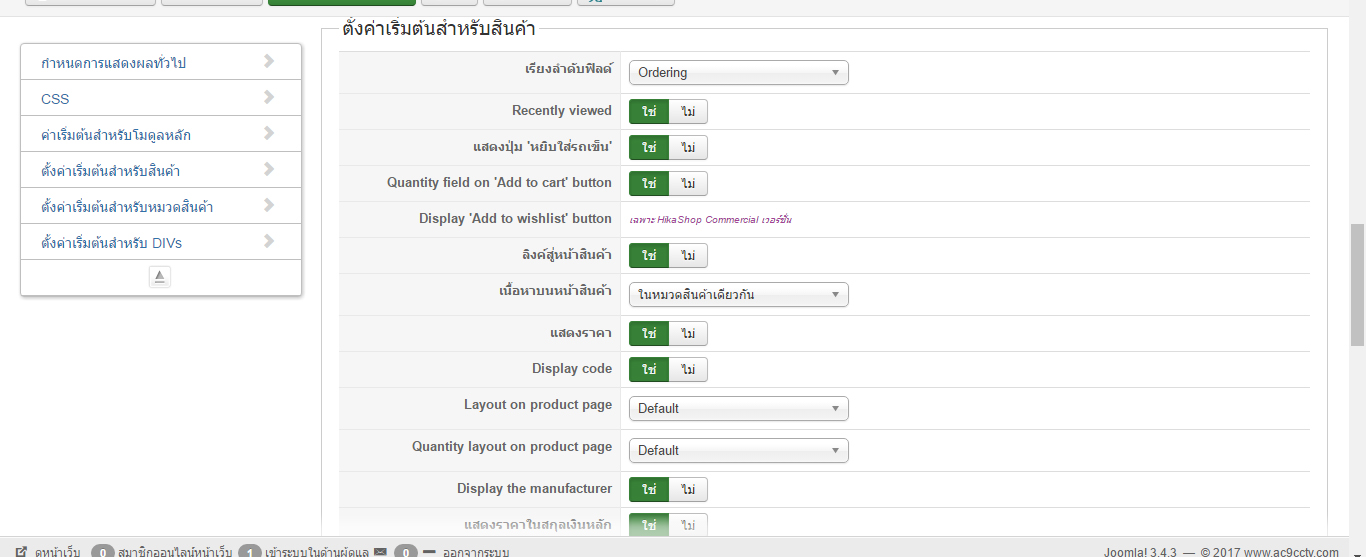
Task: Set แสดงปุ่ม 'หยิบใส่รถเข็น' to ไม่
Action: click(x=688, y=147)
